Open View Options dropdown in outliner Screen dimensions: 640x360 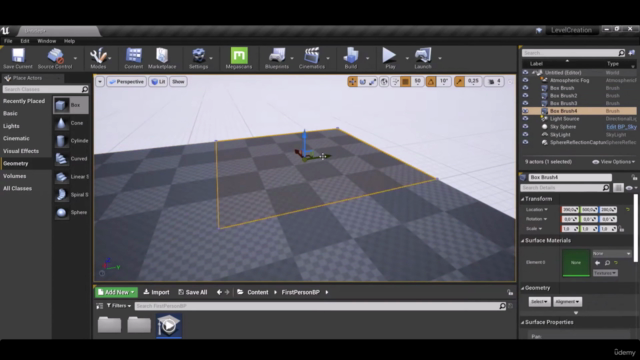click(x=613, y=162)
